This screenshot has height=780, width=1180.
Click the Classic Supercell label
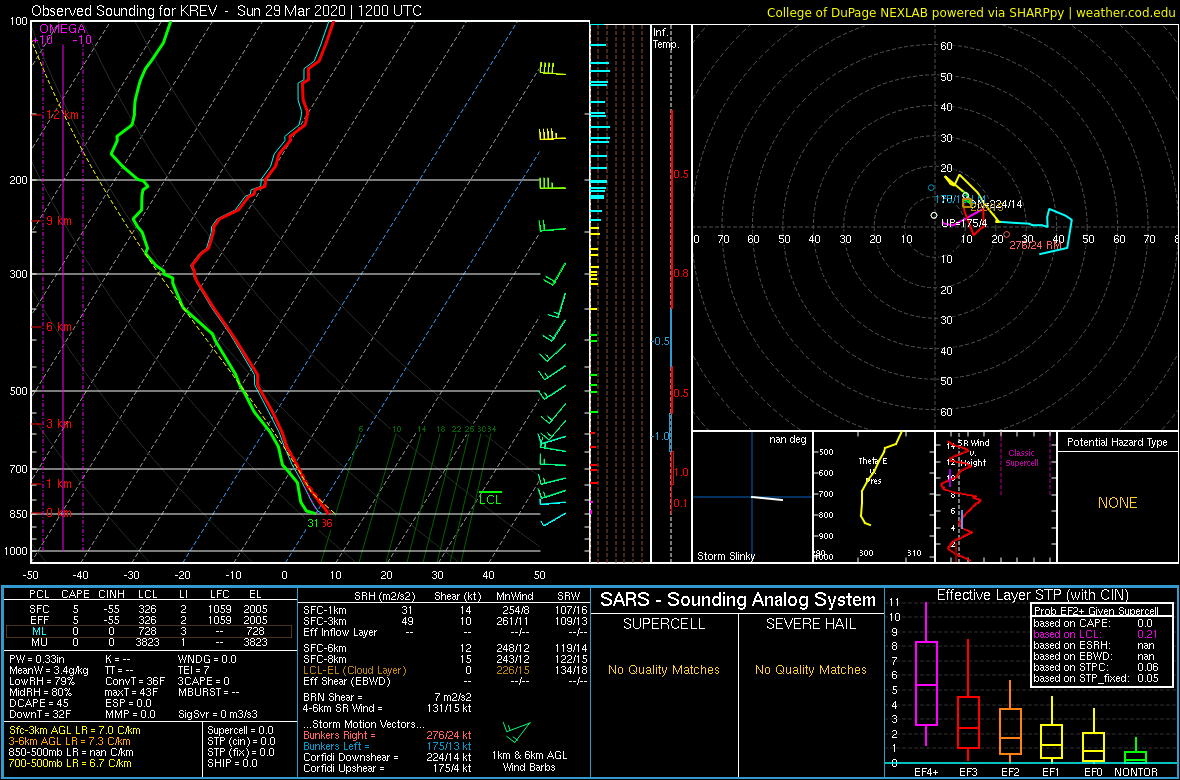tap(1022, 458)
